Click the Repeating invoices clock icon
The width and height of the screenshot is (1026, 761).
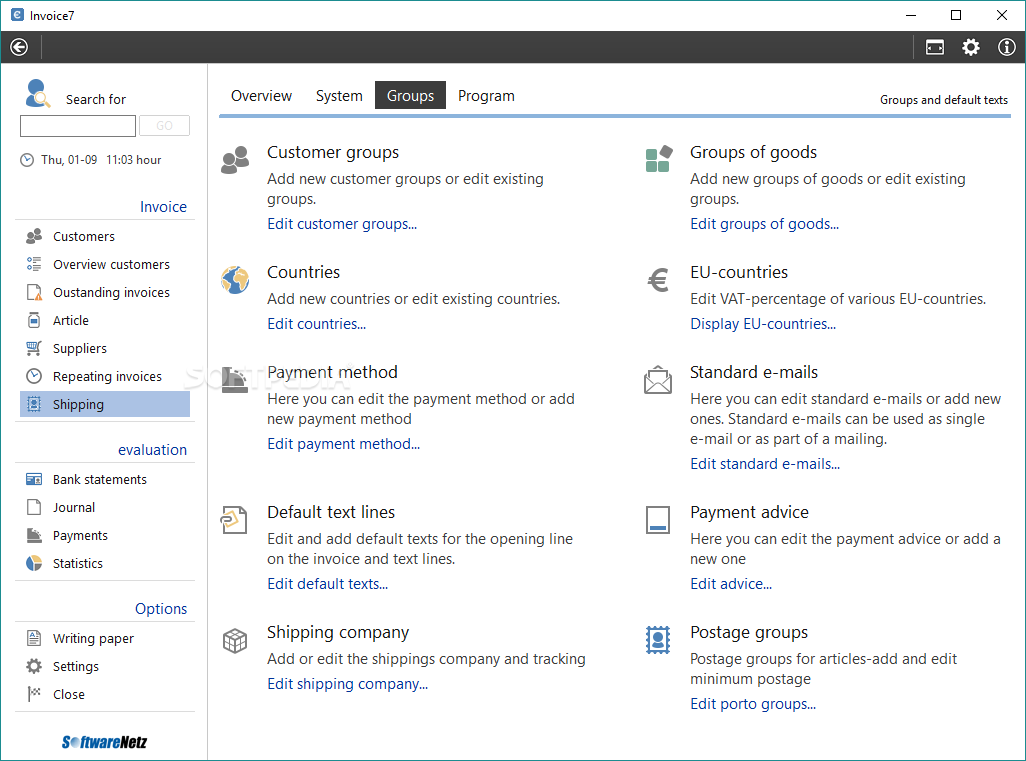coord(34,376)
